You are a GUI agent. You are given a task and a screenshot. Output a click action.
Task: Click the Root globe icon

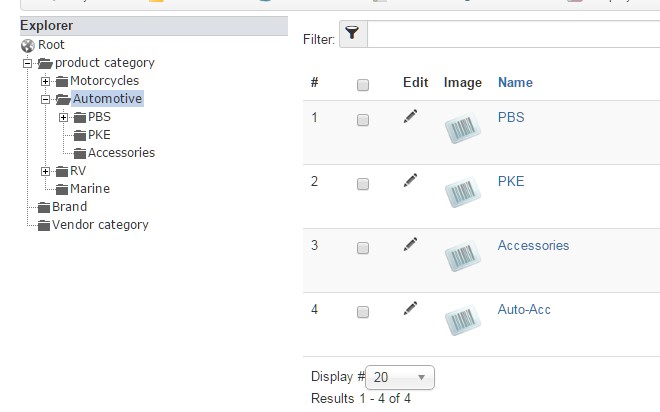27,45
